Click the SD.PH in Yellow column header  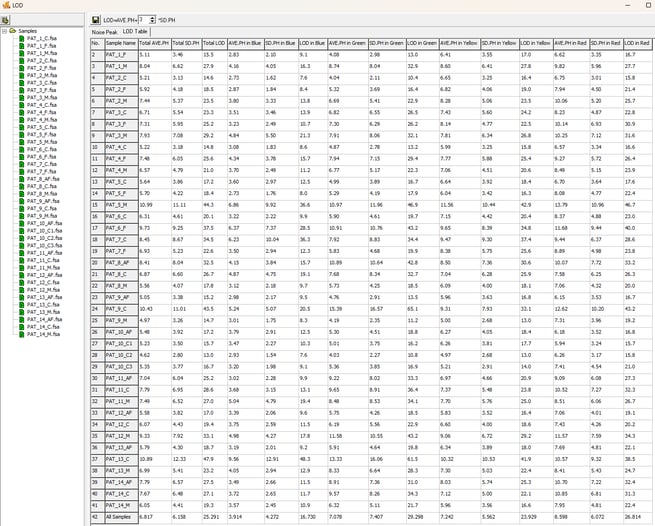500,43
